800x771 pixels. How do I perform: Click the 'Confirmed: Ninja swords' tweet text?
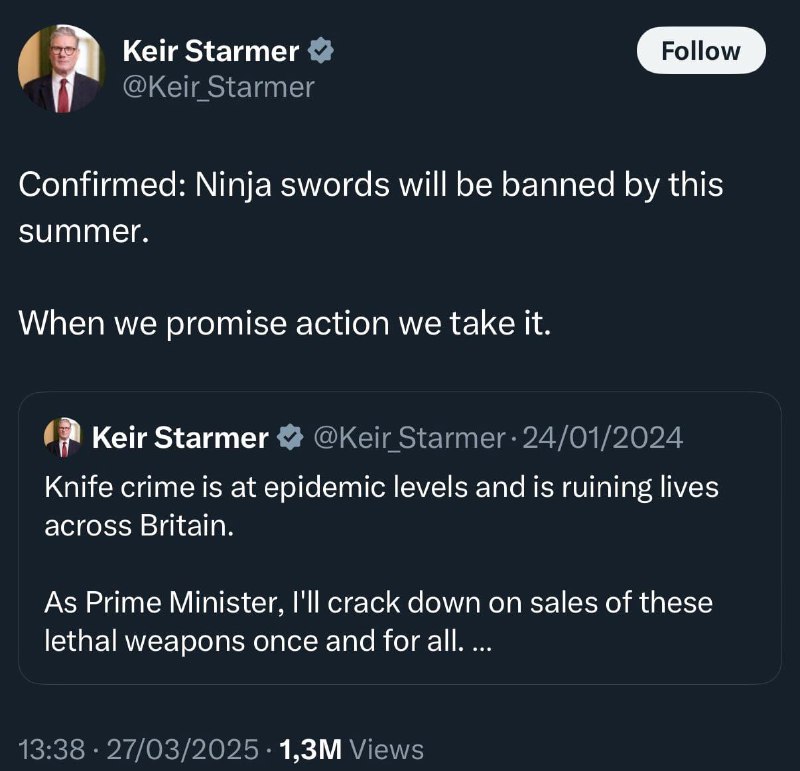click(371, 208)
